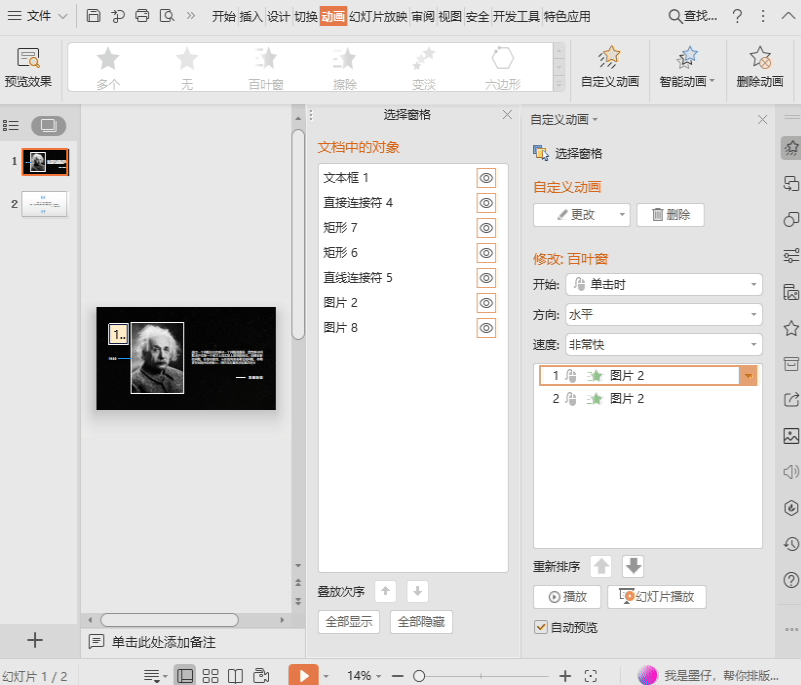Switch to outline view in slide panel
The height and width of the screenshot is (685, 801).
pos(11,125)
